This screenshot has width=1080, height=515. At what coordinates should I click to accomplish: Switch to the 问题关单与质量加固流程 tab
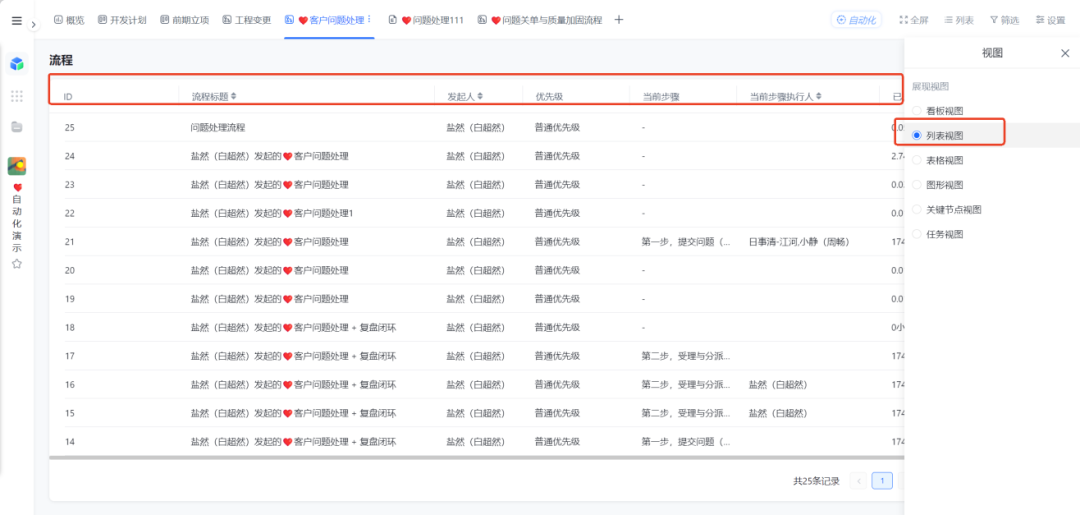[x=540, y=20]
